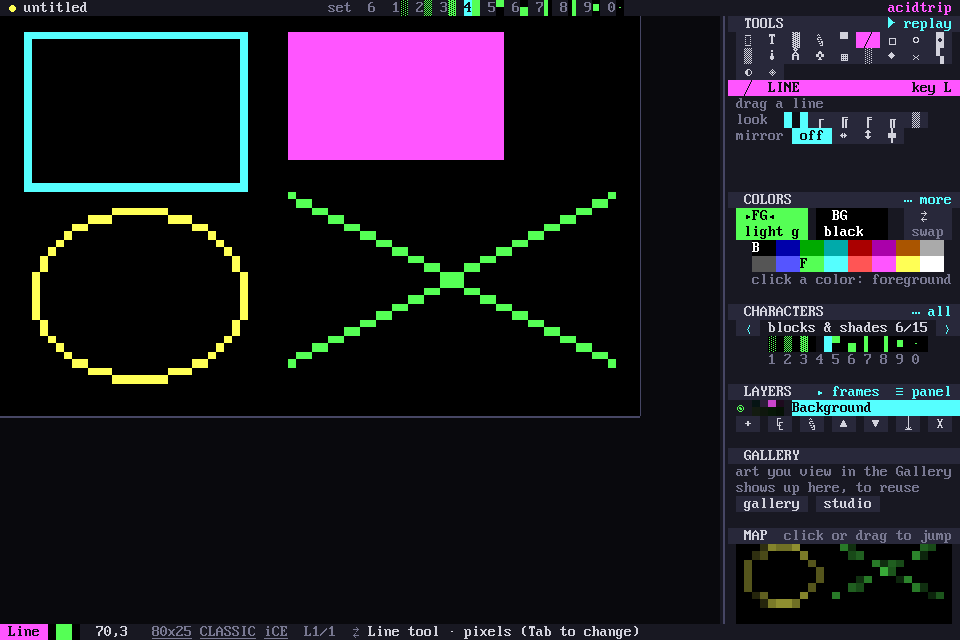Pick the dark red color swatch
Viewport: 960px width, 640px height.
pyautogui.click(x=860, y=248)
